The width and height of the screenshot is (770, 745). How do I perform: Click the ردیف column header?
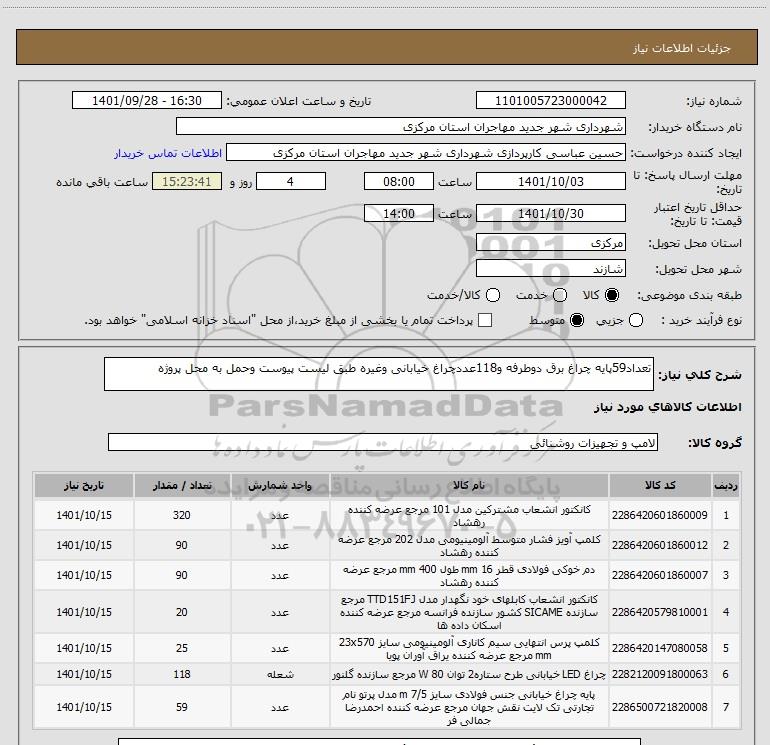(726, 485)
